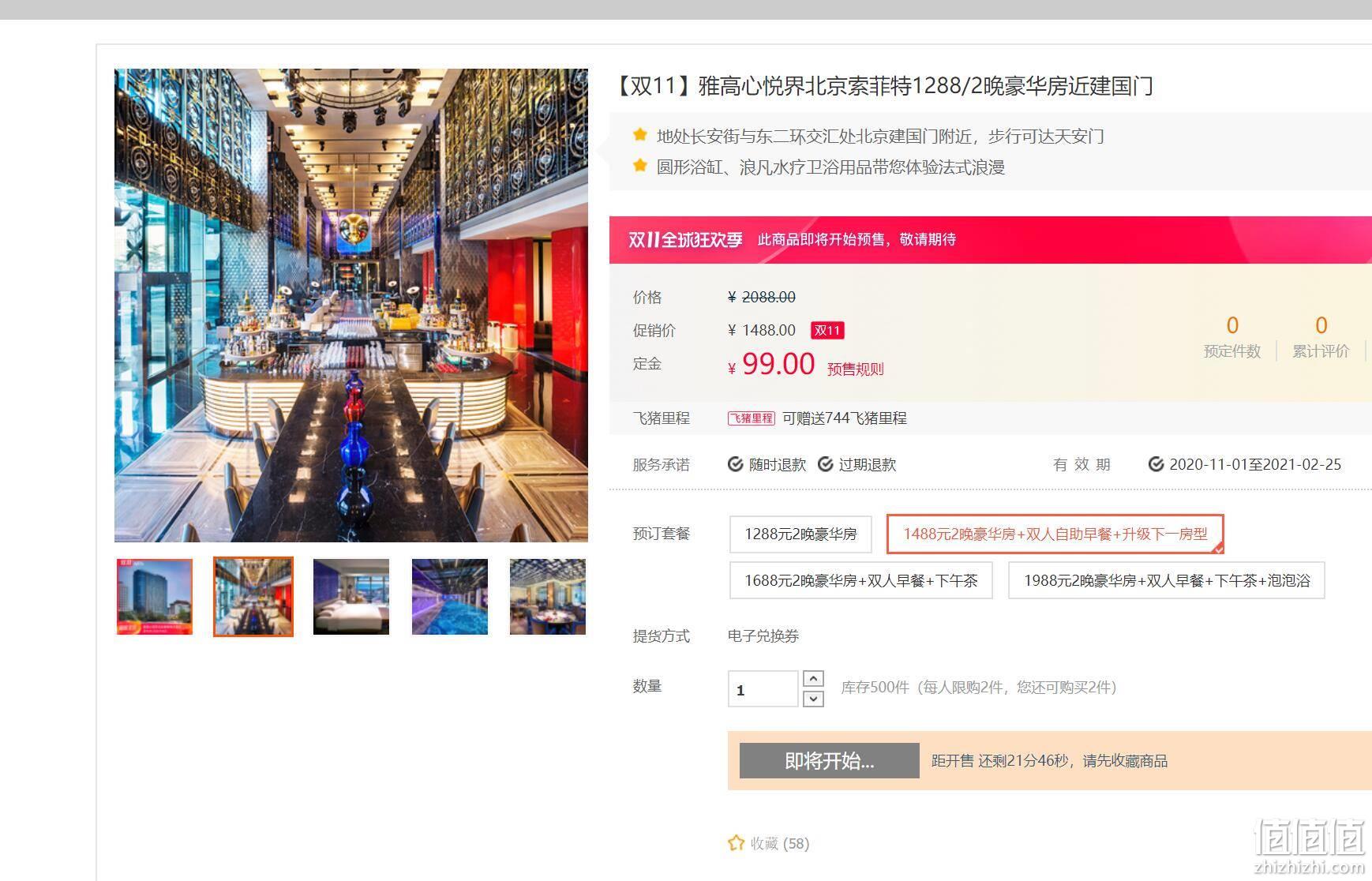Click 收藏 (58) link
The image size is (1372, 881).
(x=780, y=843)
